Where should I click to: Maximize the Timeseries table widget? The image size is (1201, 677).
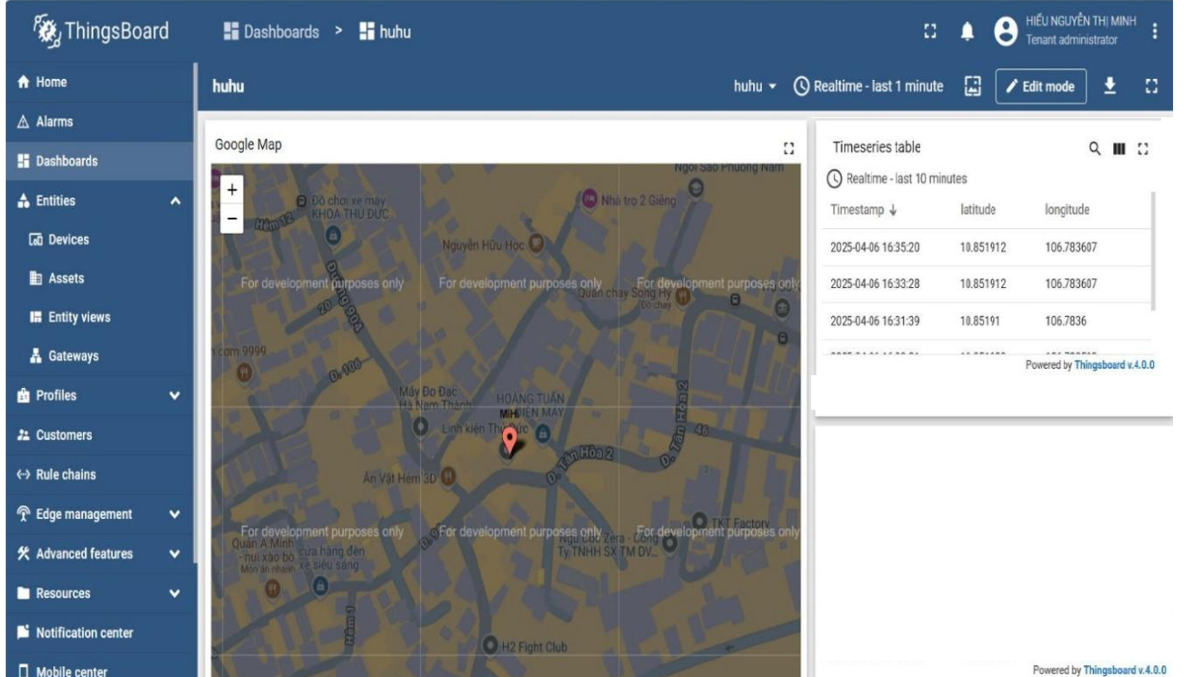pyautogui.click(x=1143, y=149)
